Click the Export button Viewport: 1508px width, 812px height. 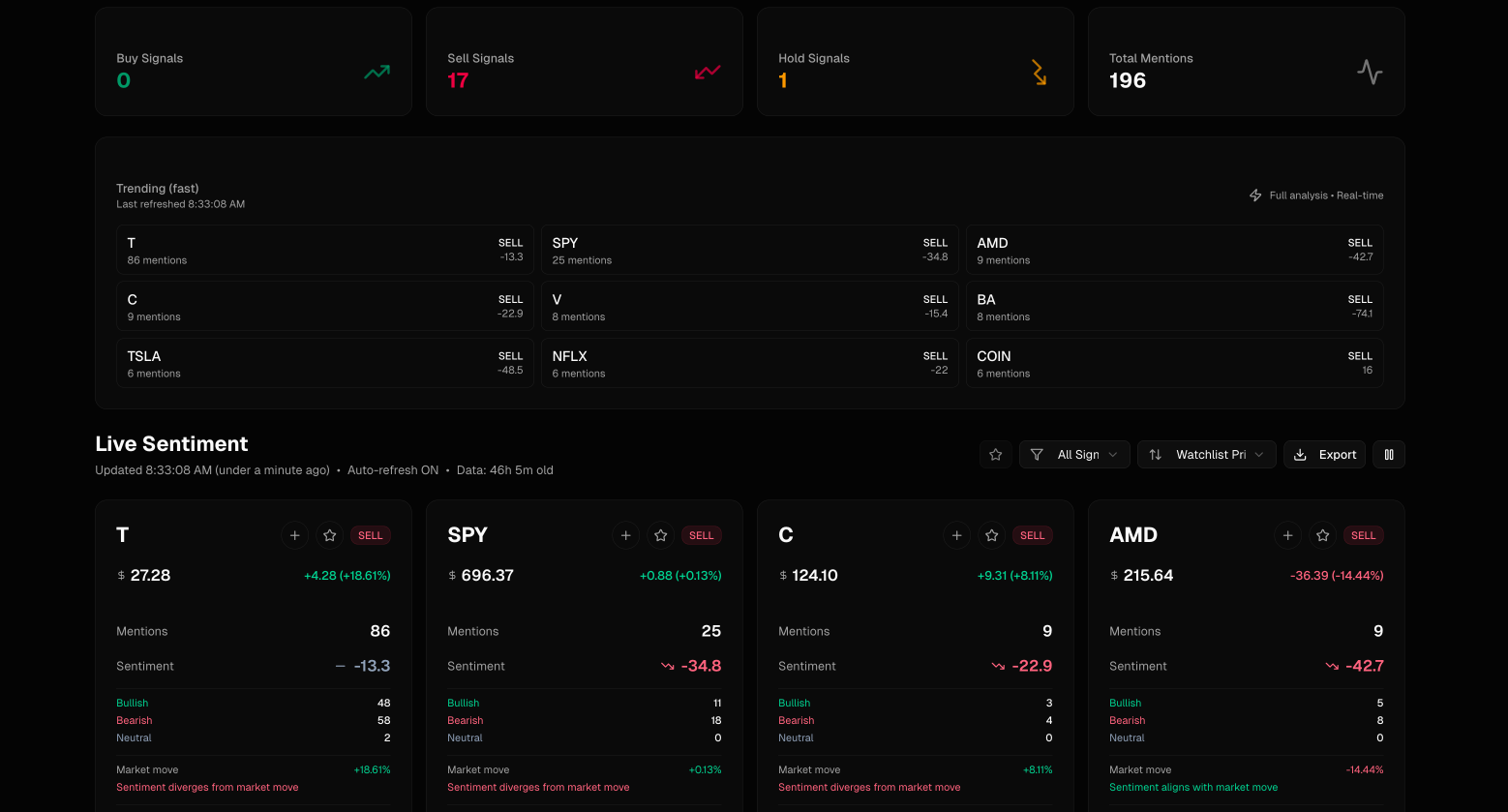(1324, 455)
